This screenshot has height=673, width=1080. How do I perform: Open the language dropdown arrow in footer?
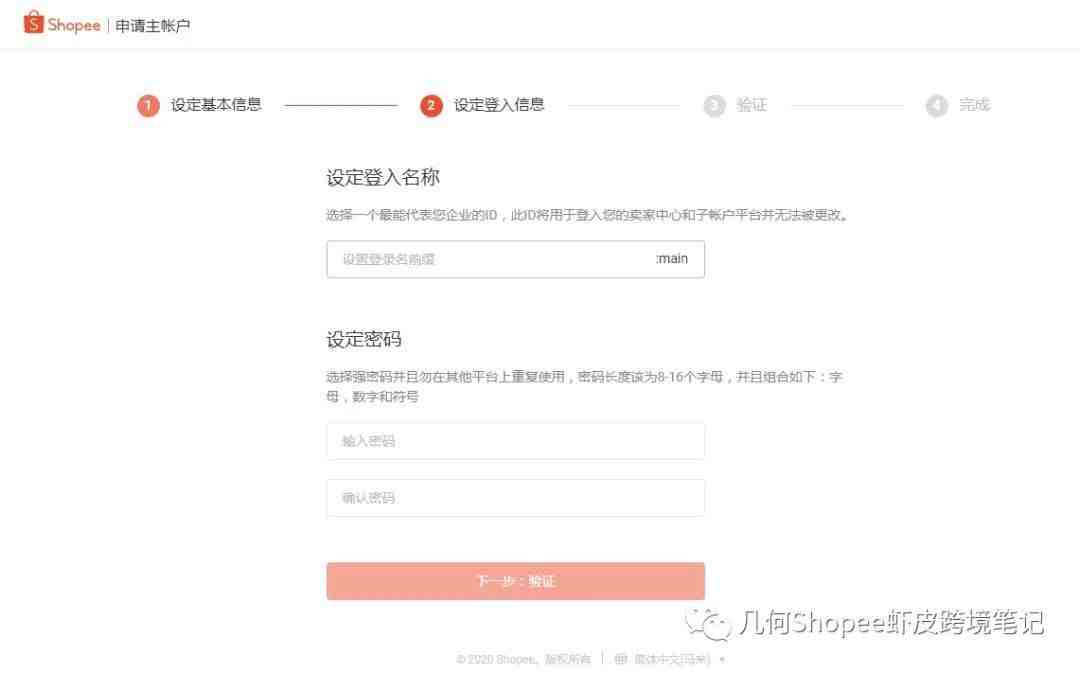point(722,660)
